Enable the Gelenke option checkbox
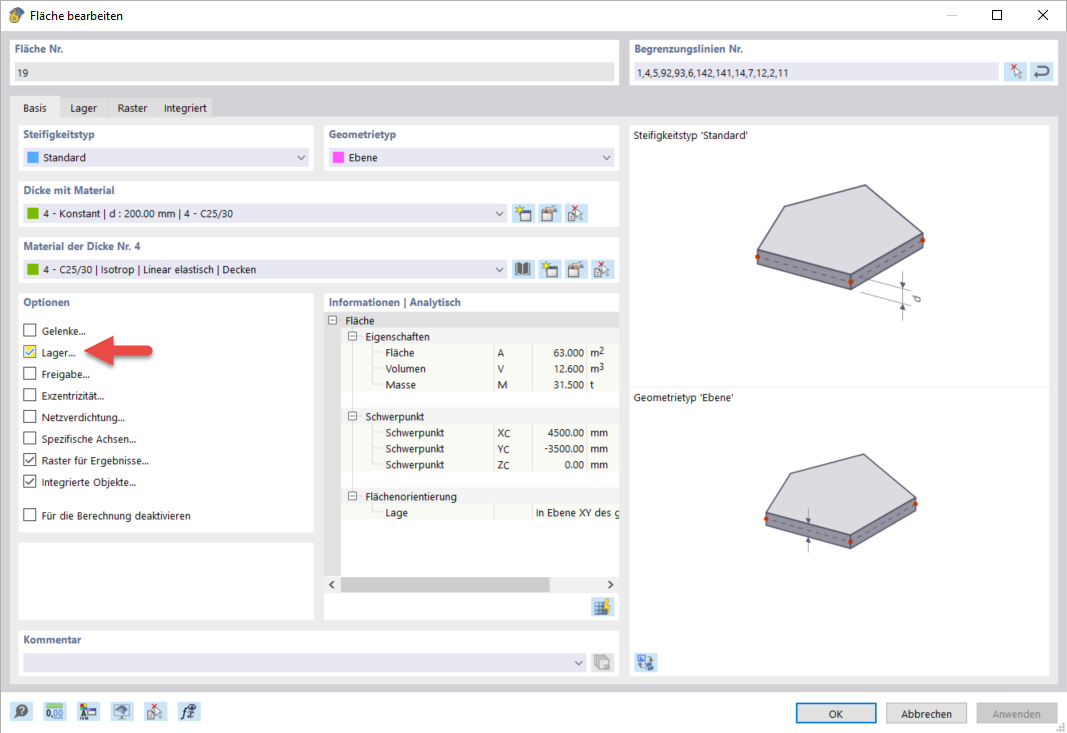This screenshot has height=733, width=1067. click(x=29, y=330)
